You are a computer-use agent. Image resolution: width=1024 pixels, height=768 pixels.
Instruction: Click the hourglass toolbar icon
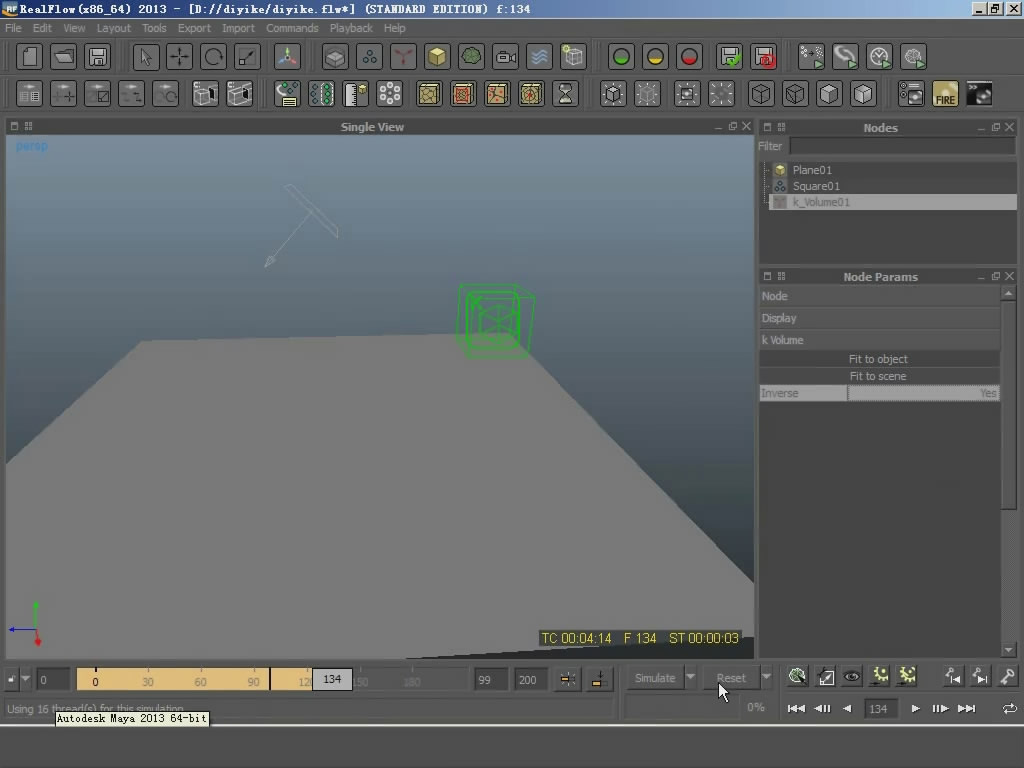tap(565, 94)
